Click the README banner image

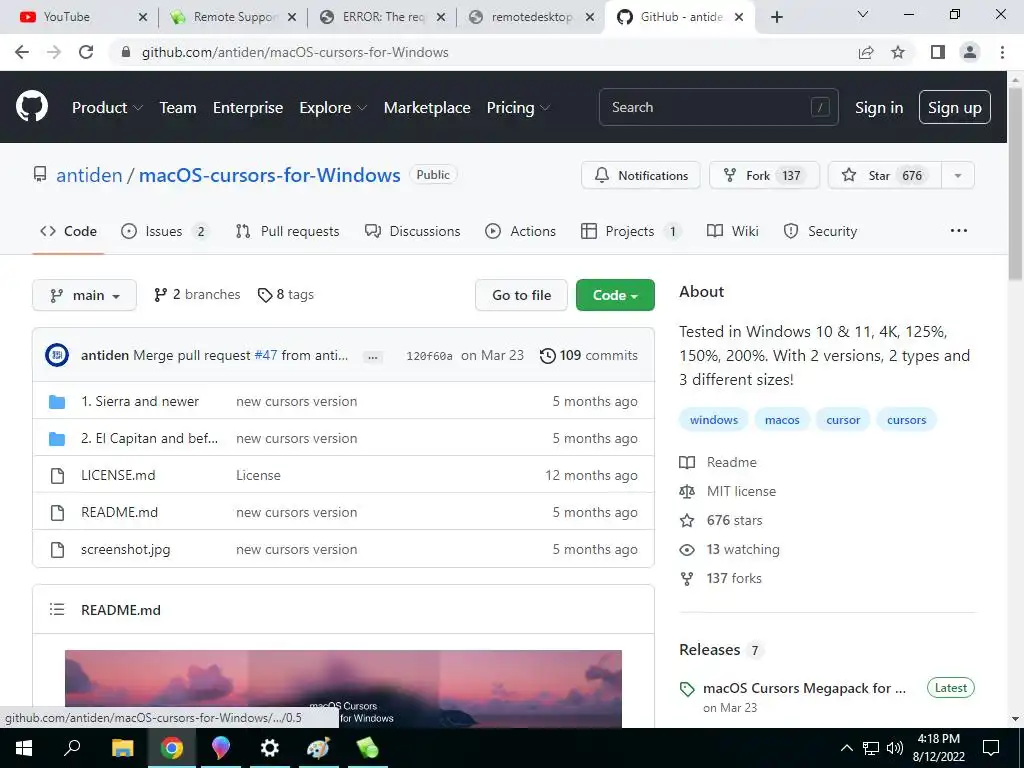pos(343,688)
